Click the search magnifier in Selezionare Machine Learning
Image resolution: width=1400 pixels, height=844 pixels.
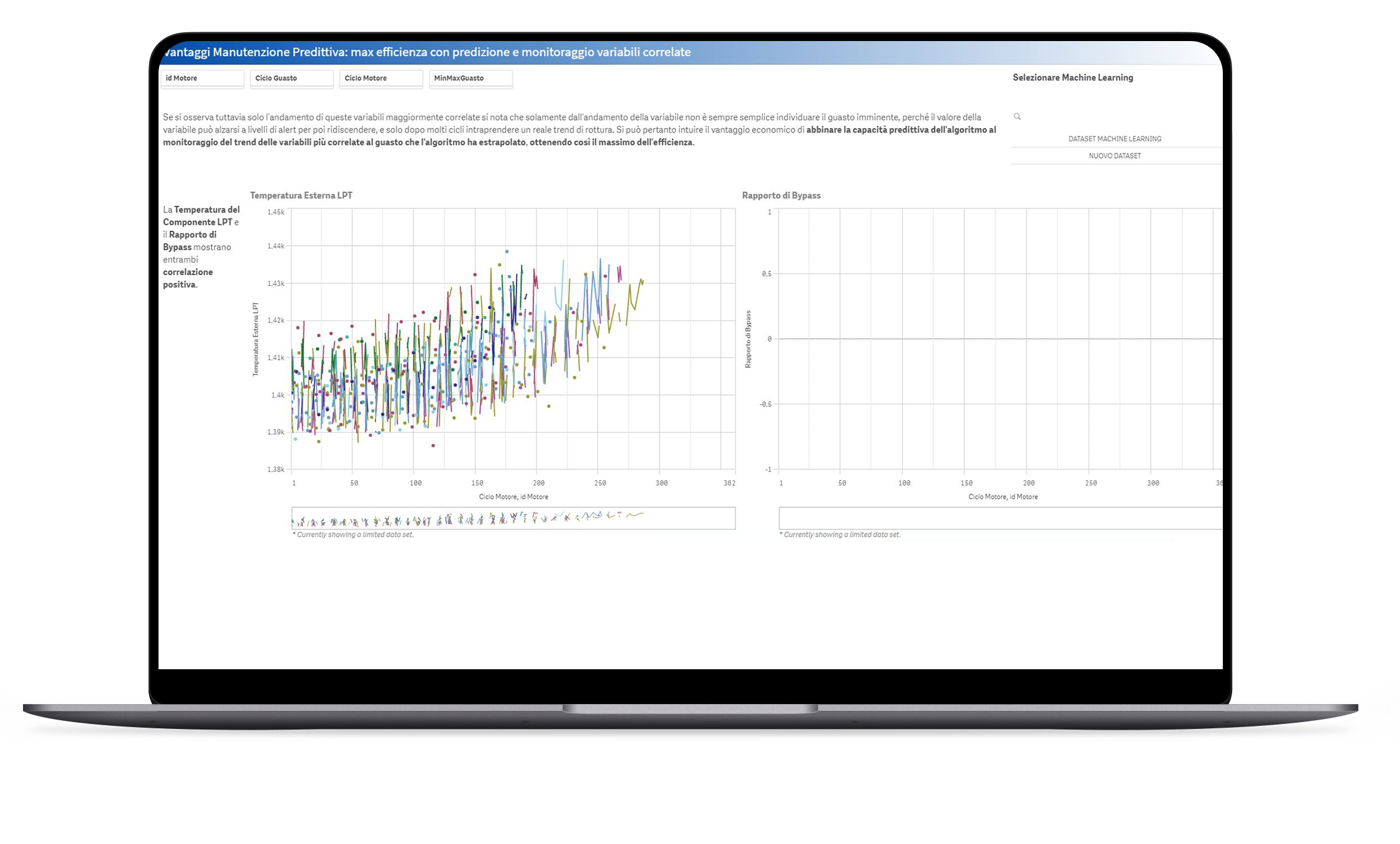point(1017,116)
